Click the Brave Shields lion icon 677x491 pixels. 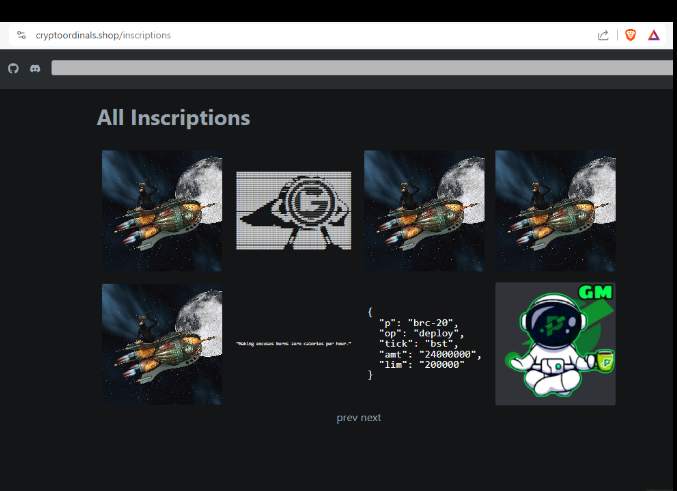630,35
